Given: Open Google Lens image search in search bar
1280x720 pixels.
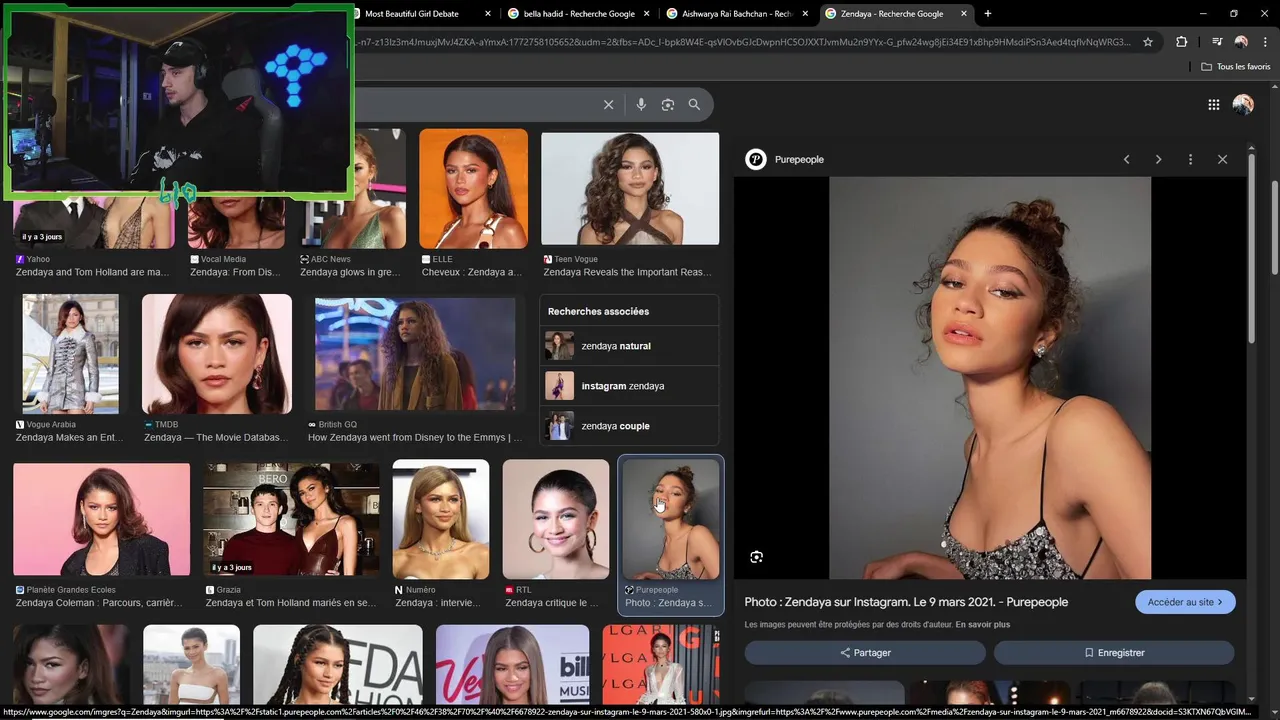Looking at the screenshot, I should tap(668, 104).
